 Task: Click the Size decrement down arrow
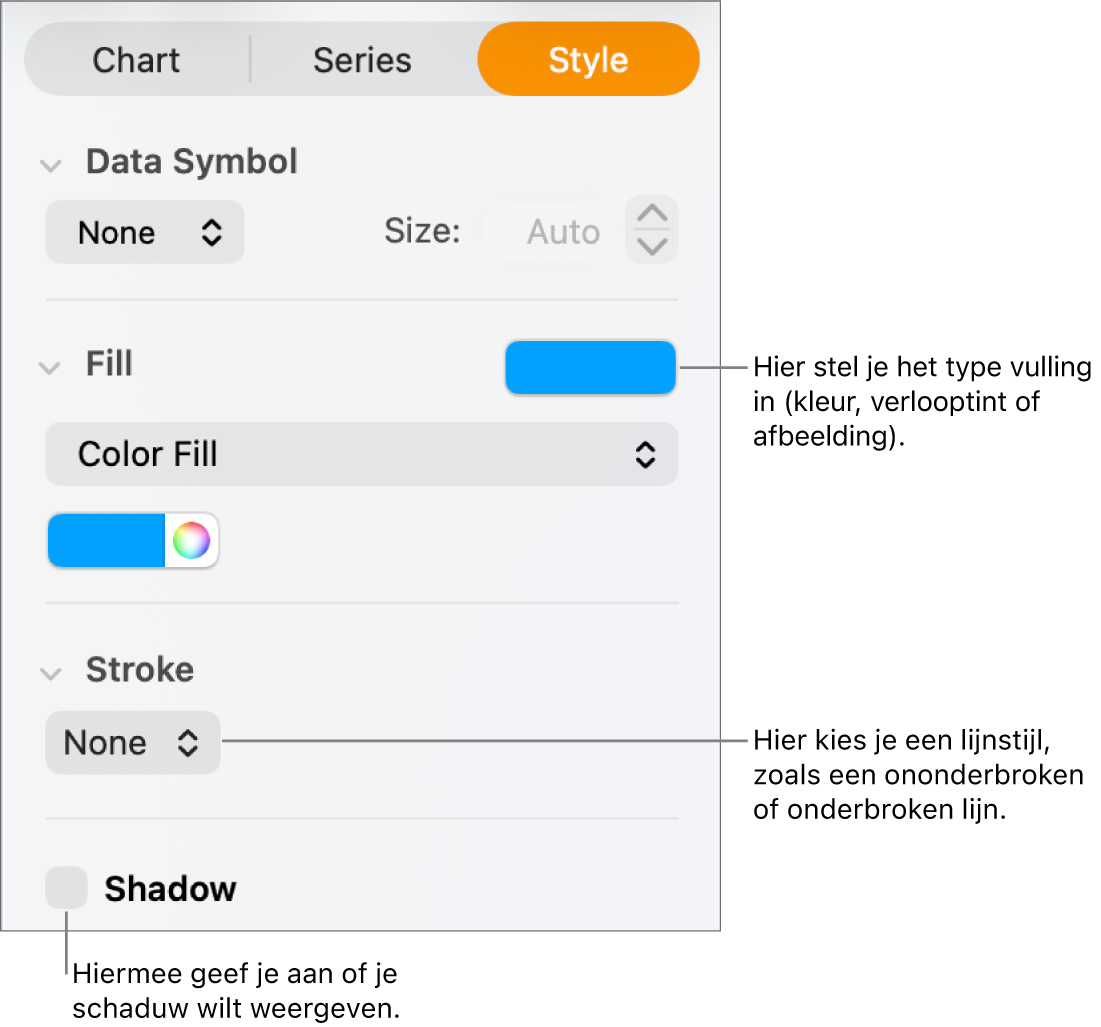[x=652, y=247]
